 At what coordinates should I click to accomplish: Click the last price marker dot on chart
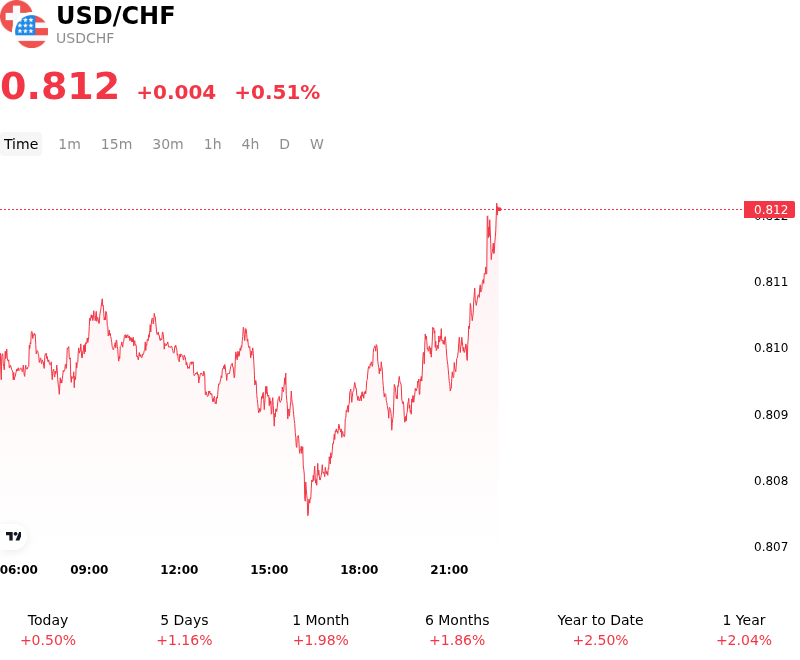pyautogui.click(x=498, y=209)
